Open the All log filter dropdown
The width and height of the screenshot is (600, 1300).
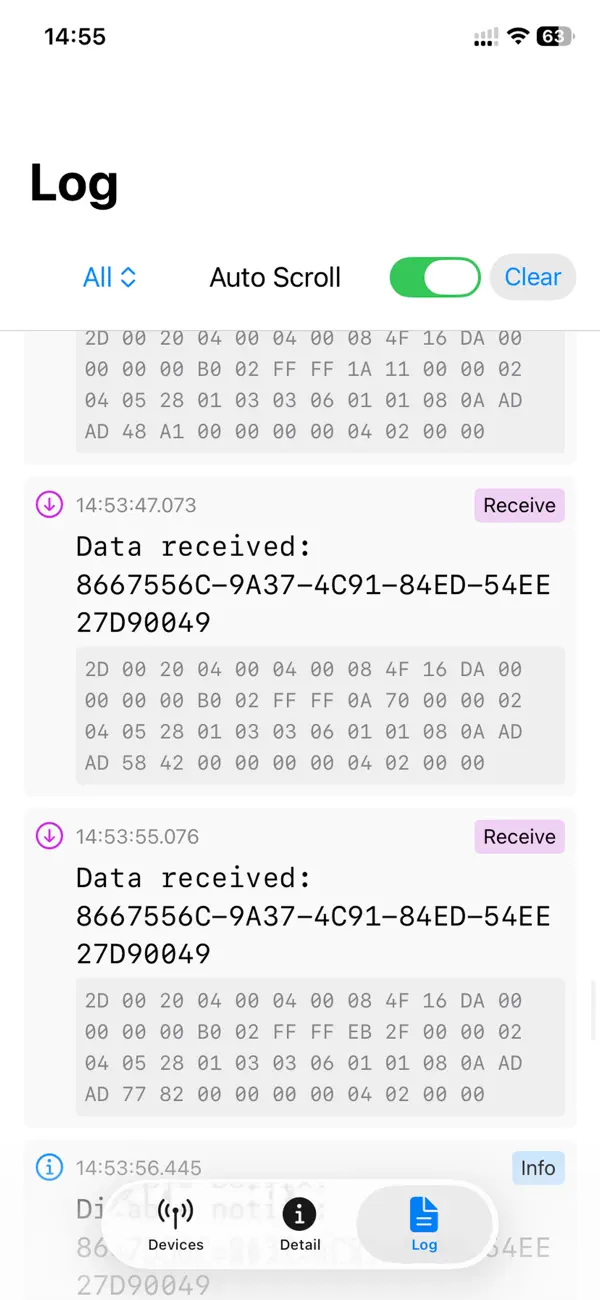click(x=109, y=277)
